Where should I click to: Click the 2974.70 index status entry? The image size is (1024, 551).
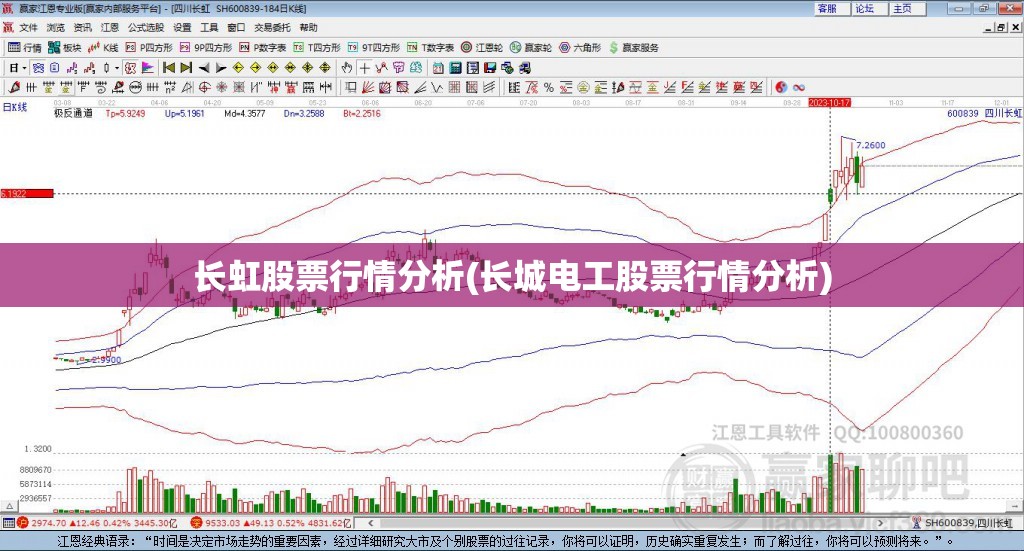(48, 523)
